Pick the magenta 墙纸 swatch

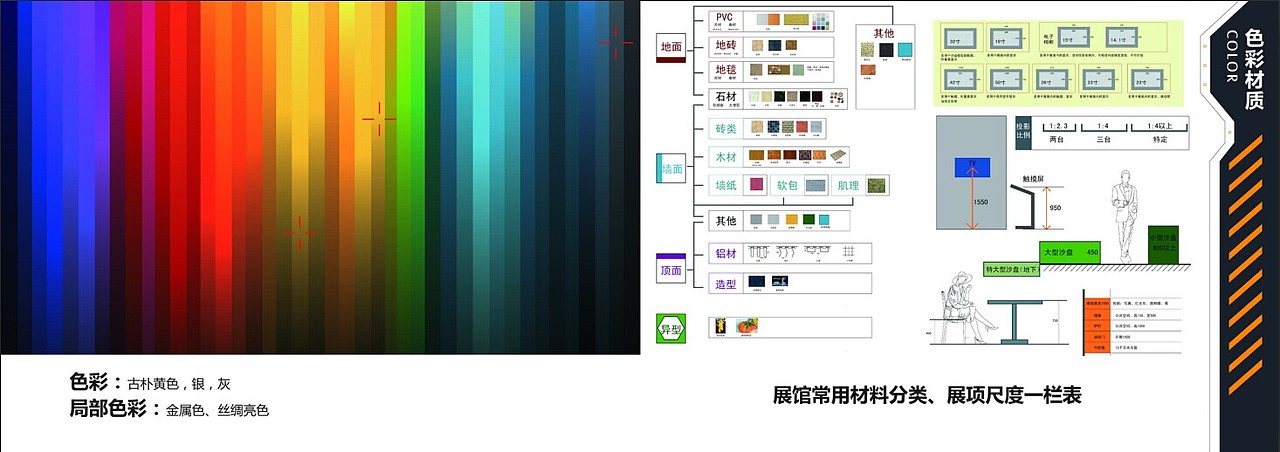pos(757,185)
